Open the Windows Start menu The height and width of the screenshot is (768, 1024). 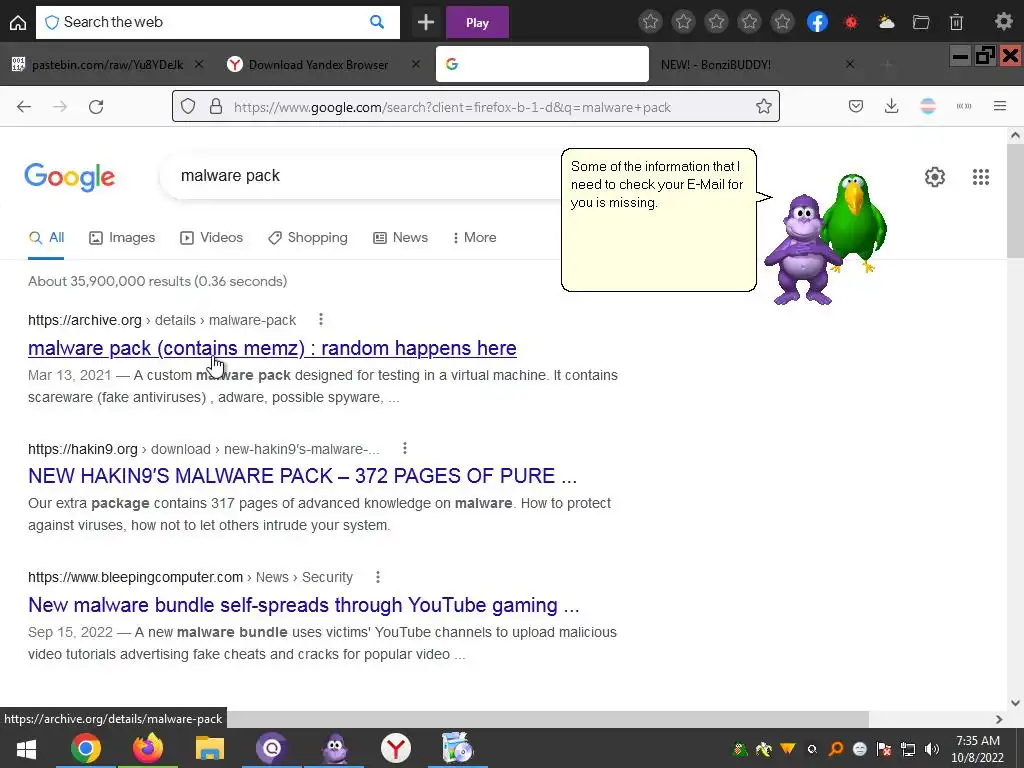point(26,749)
